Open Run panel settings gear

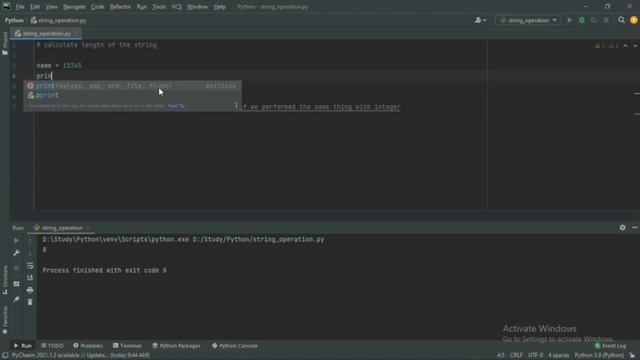click(622, 227)
